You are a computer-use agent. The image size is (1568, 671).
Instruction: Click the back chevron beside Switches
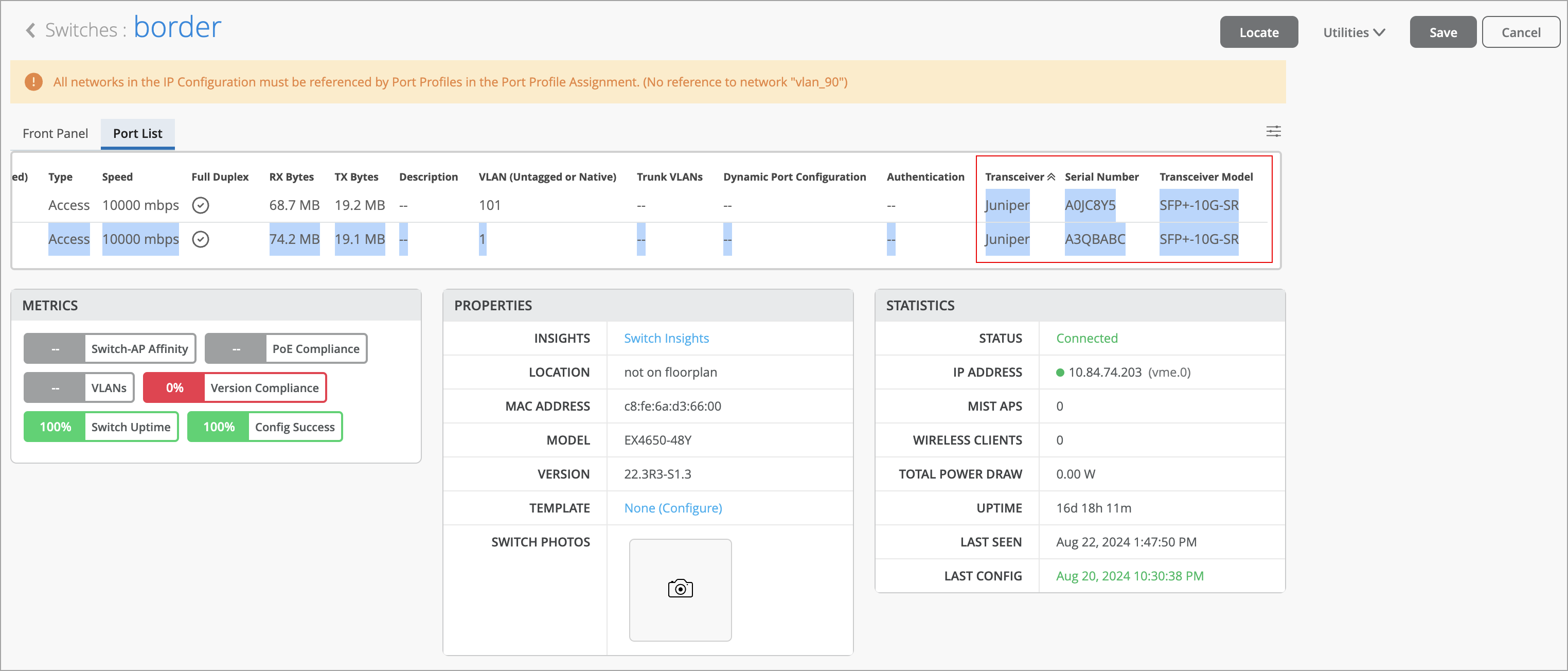tap(30, 30)
